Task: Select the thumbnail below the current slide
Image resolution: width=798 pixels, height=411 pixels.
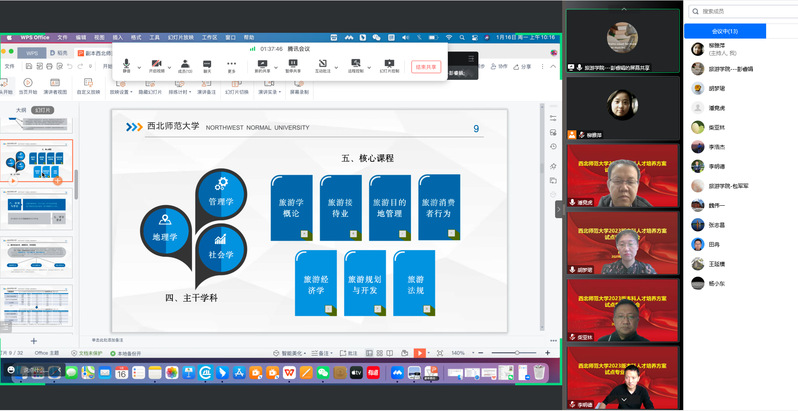Action: 37,209
